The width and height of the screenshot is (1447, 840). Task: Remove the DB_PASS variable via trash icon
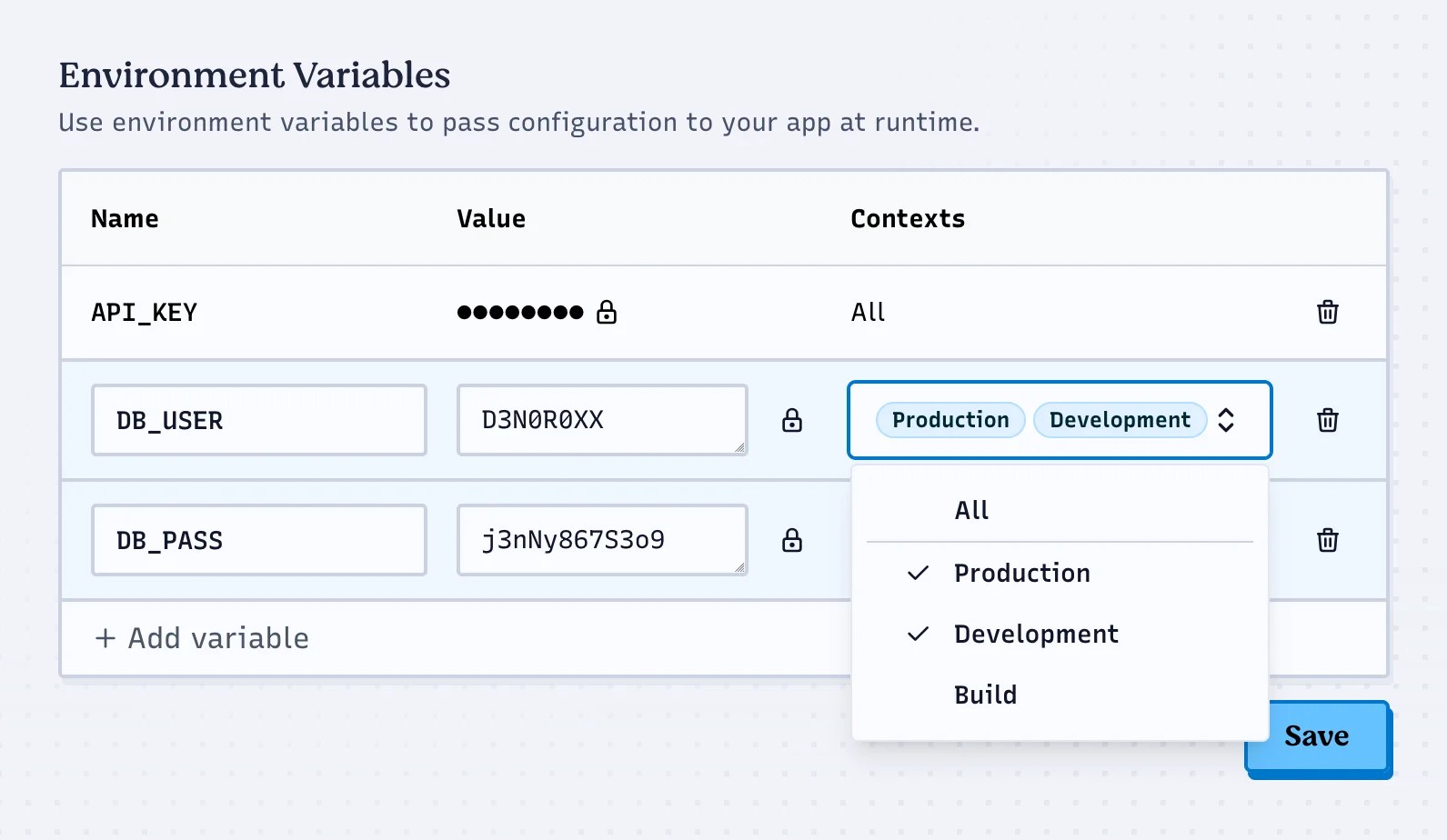pyautogui.click(x=1327, y=540)
